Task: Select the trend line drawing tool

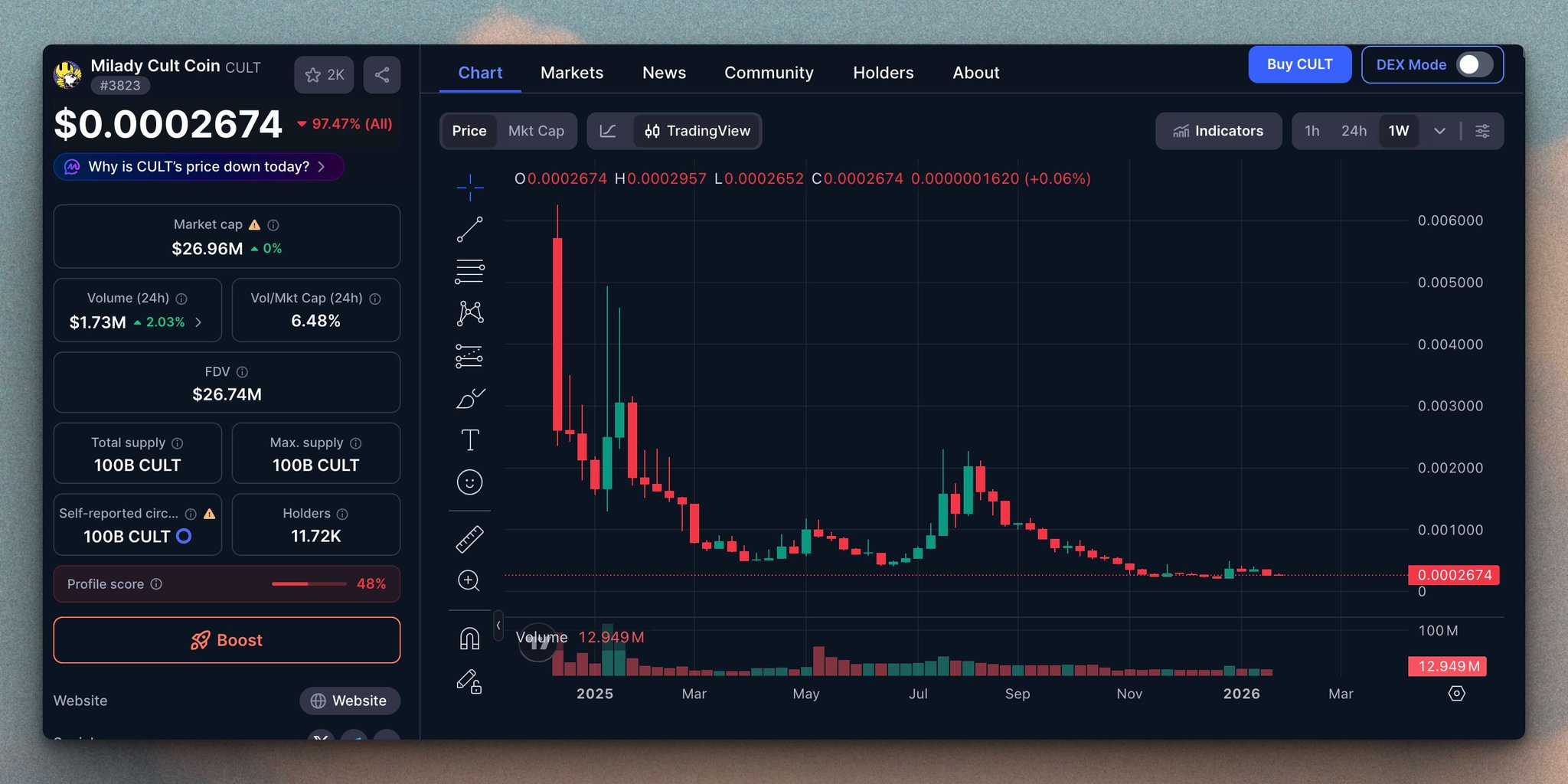Action: coord(469,229)
